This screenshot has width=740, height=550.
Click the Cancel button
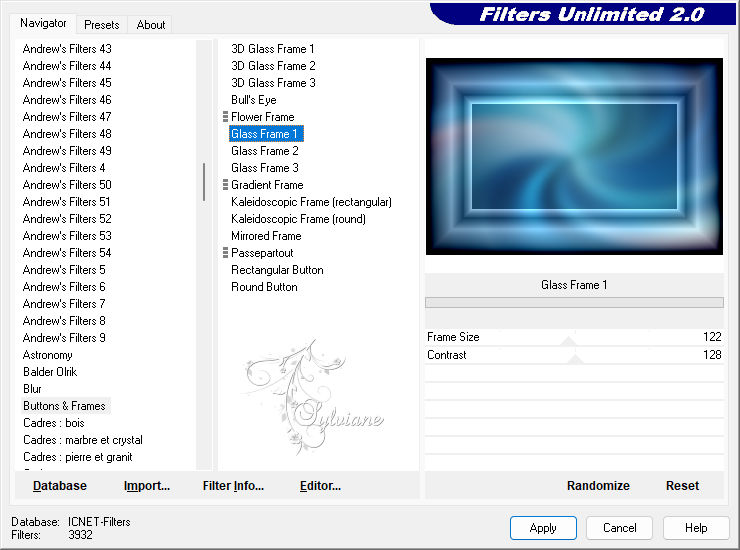(619, 528)
